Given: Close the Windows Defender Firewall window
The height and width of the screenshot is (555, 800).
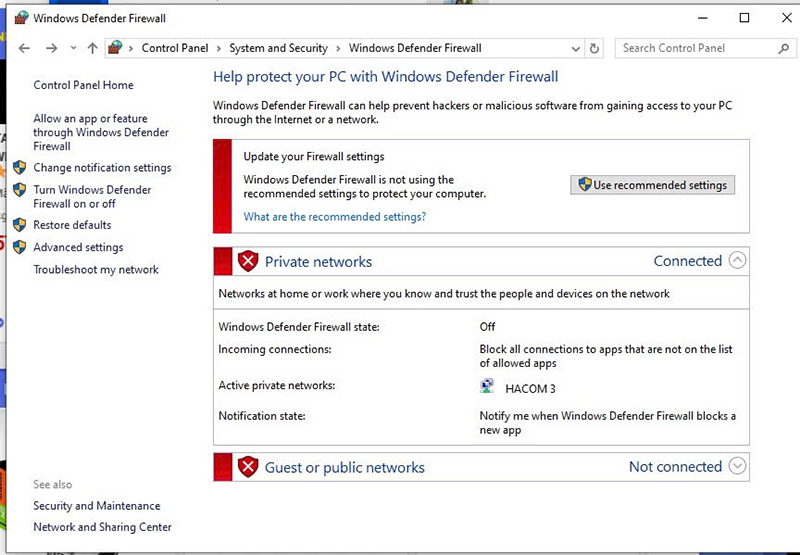Looking at the screenshot, I should [787, 18].
